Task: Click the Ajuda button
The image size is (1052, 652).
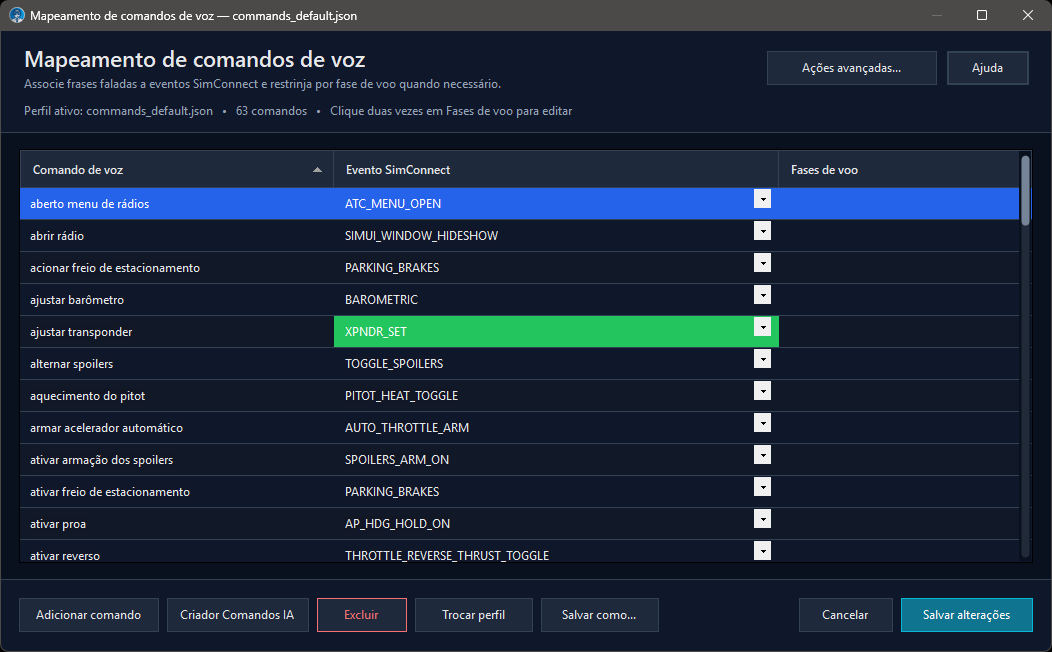Action: 988,68
